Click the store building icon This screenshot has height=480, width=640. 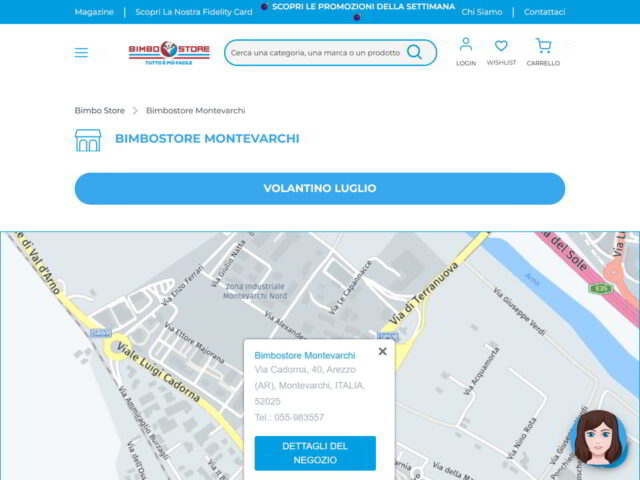(88, 140)
